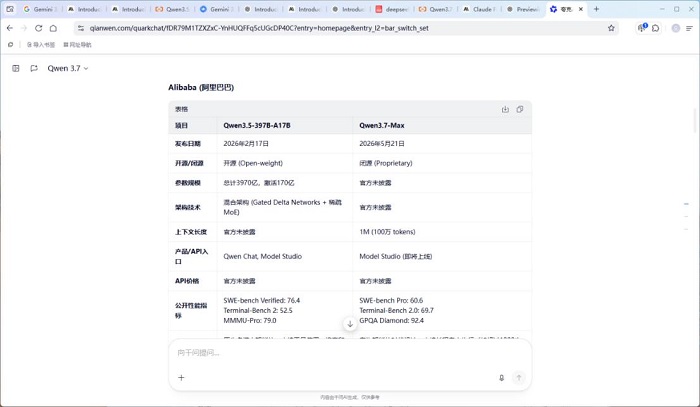The image size is (700, 407).
Task: Open the extensions puzzle icon in toolbar
Action: (x=655, y=28)
